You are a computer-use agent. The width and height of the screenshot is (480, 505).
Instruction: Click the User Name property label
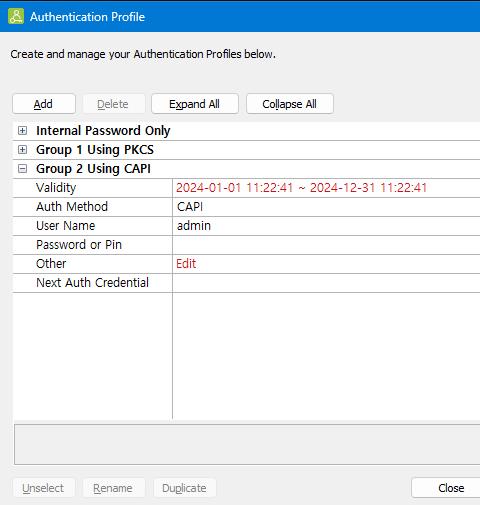[66, 226]
